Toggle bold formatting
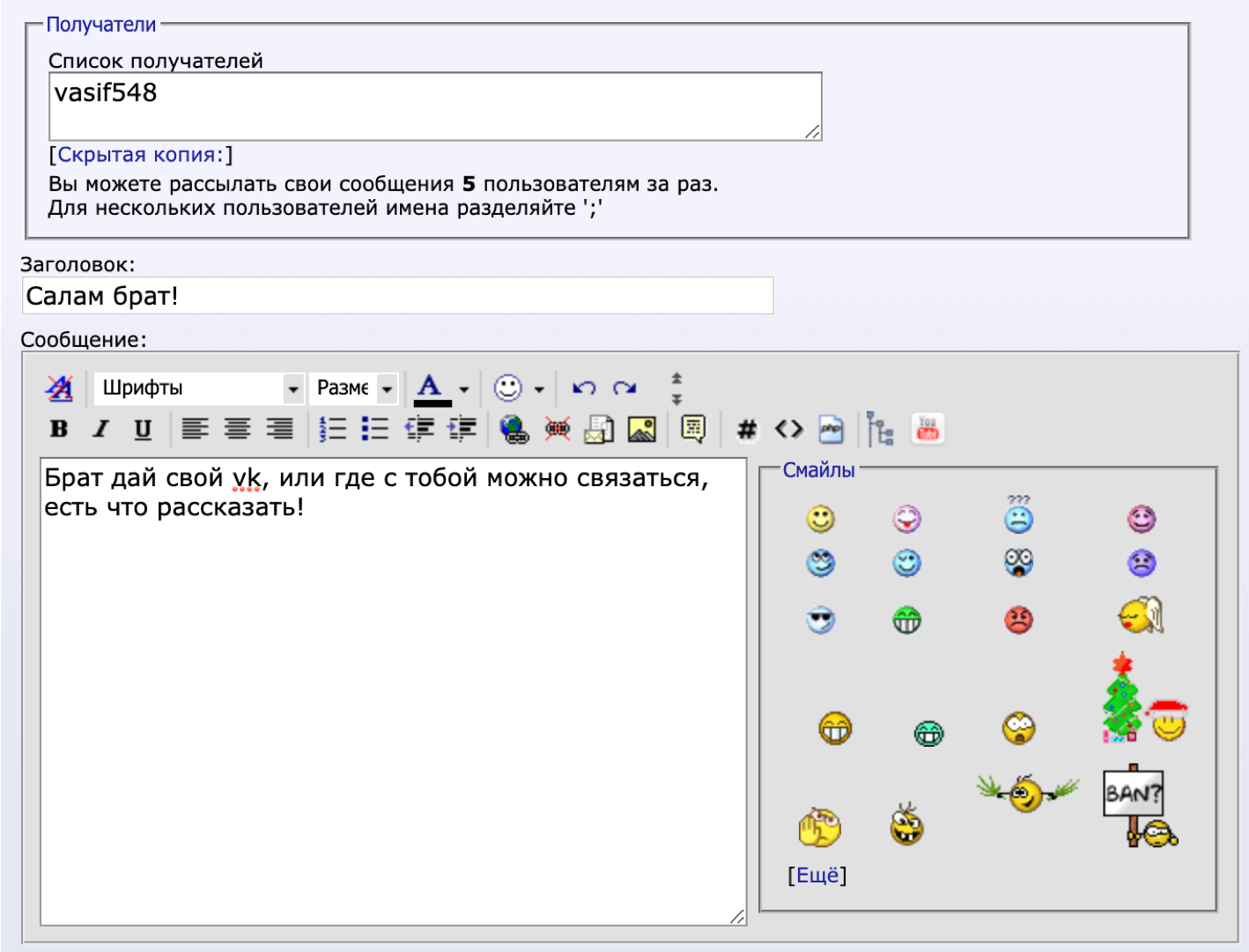The width and height of the screenshot is (1249, 952). pos(59,429)
